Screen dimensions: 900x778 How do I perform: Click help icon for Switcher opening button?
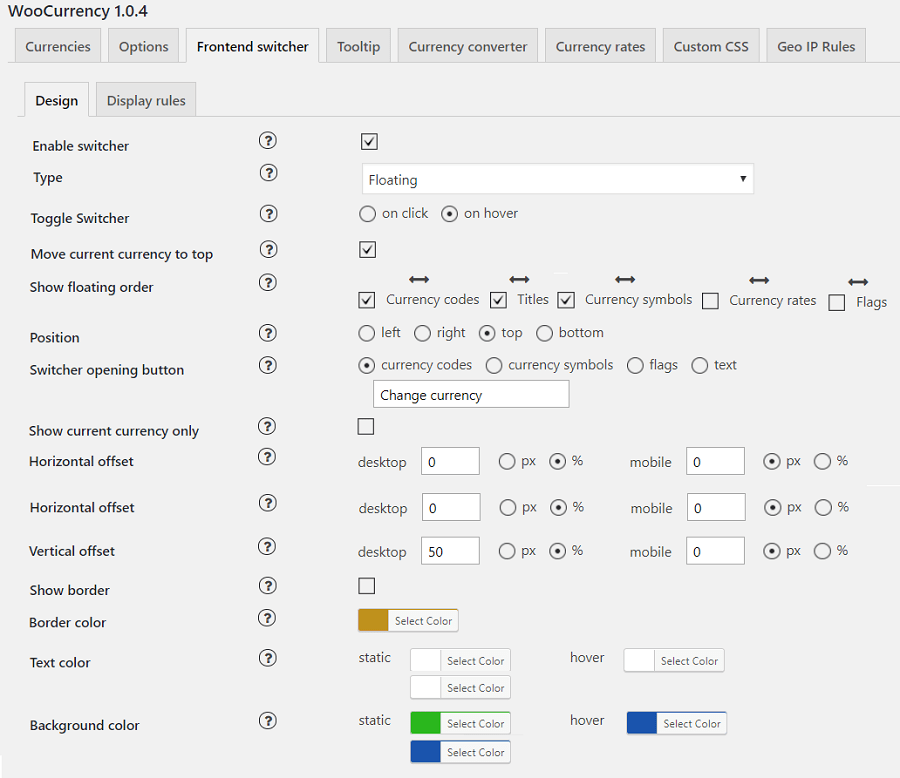tap(267, 365)
